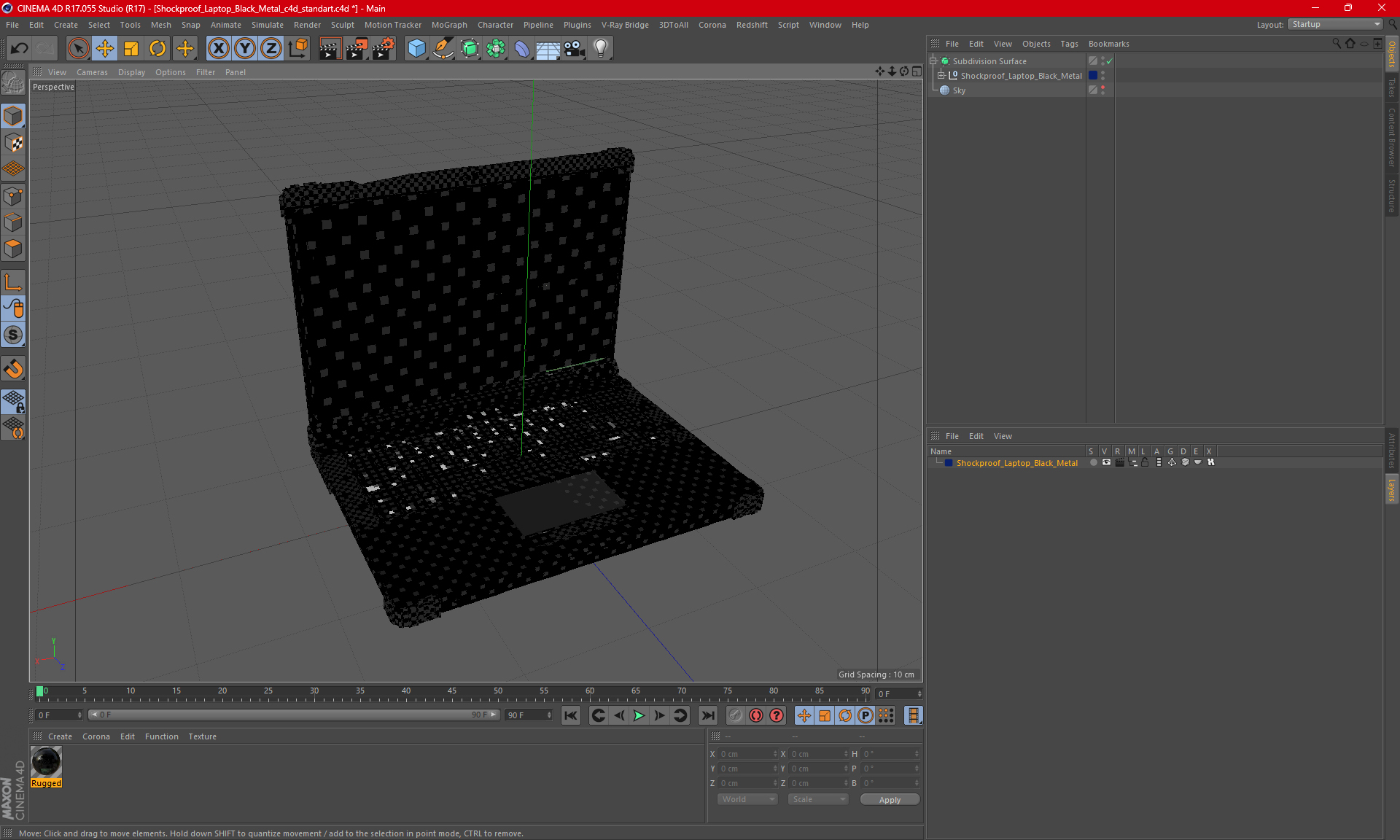Expand the Shockproof_Laptop_Black_Metal object tree
1400x840 pixels.
coord(941,76)
